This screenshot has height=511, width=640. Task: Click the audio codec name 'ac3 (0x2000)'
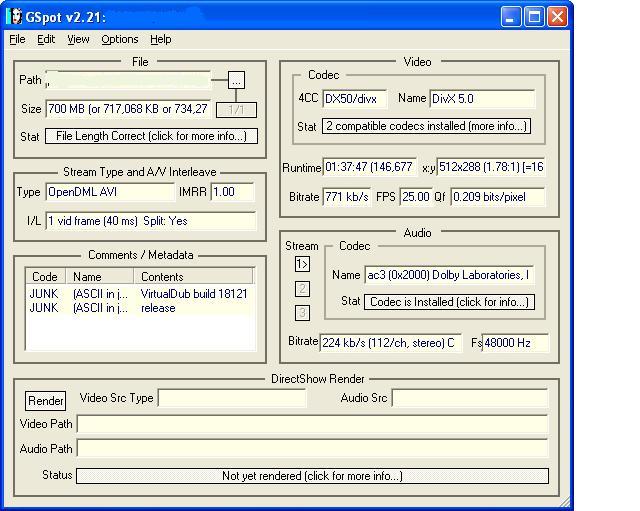tap(449, 275)
